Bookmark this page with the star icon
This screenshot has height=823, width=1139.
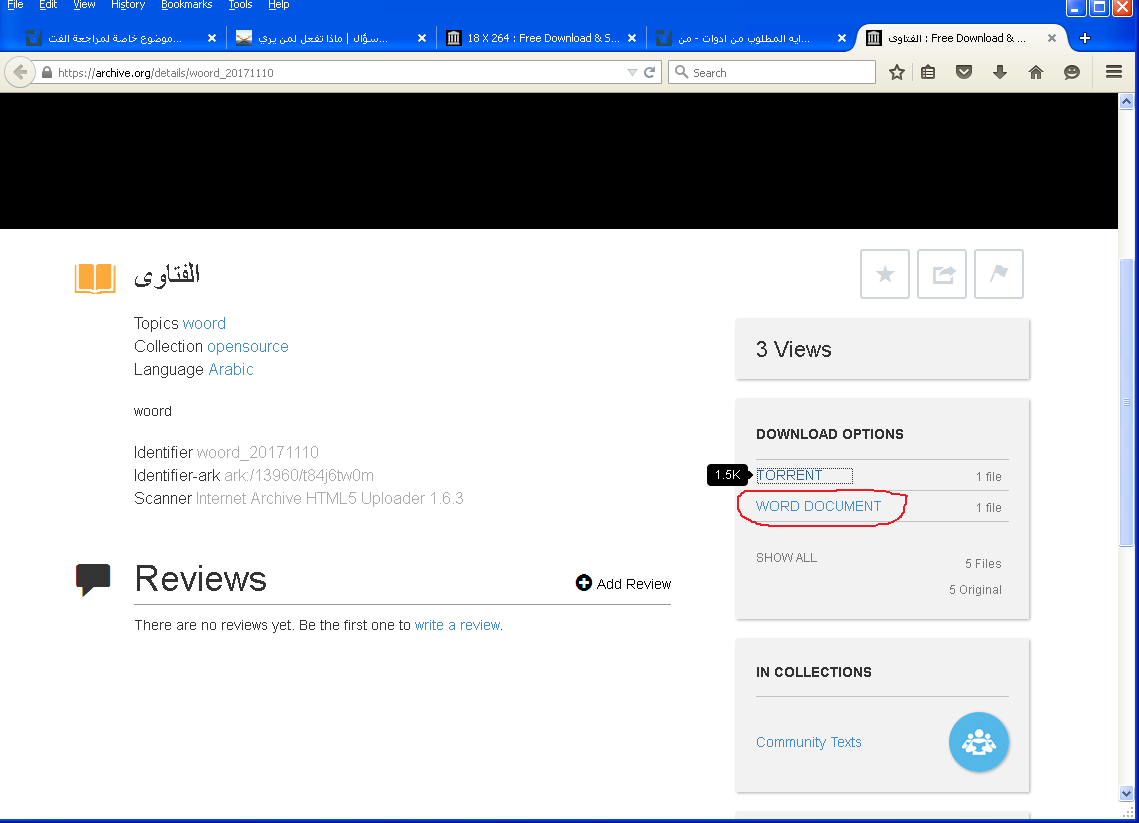tap(897, 73)
